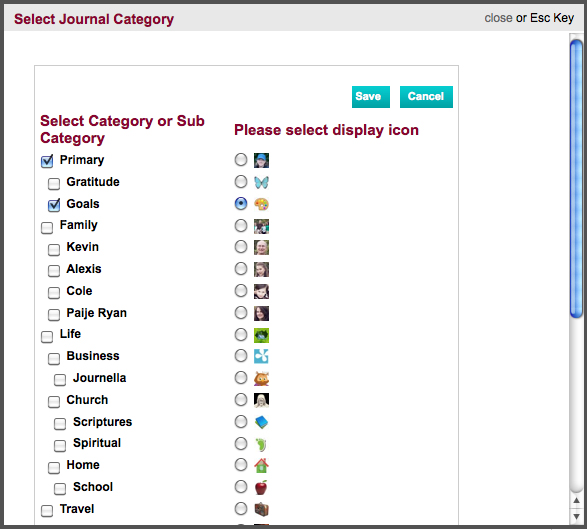This screenshot has height=530, width=587.
Task: Choose the radio button for Kevin's photo icon
Action: pyautogui.click(x=241, y=247)
